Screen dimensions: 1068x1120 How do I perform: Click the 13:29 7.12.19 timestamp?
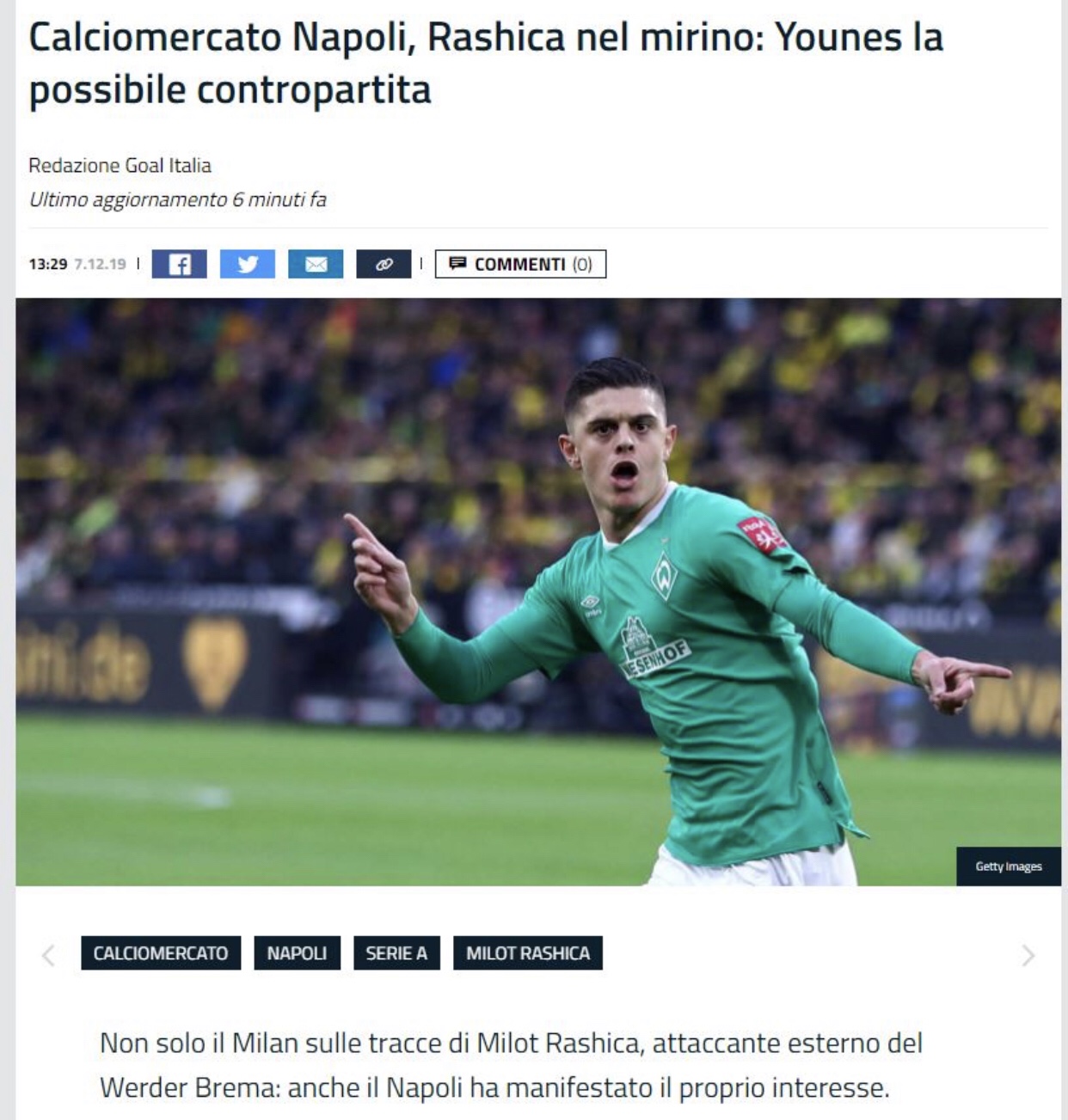coord(77,264)
